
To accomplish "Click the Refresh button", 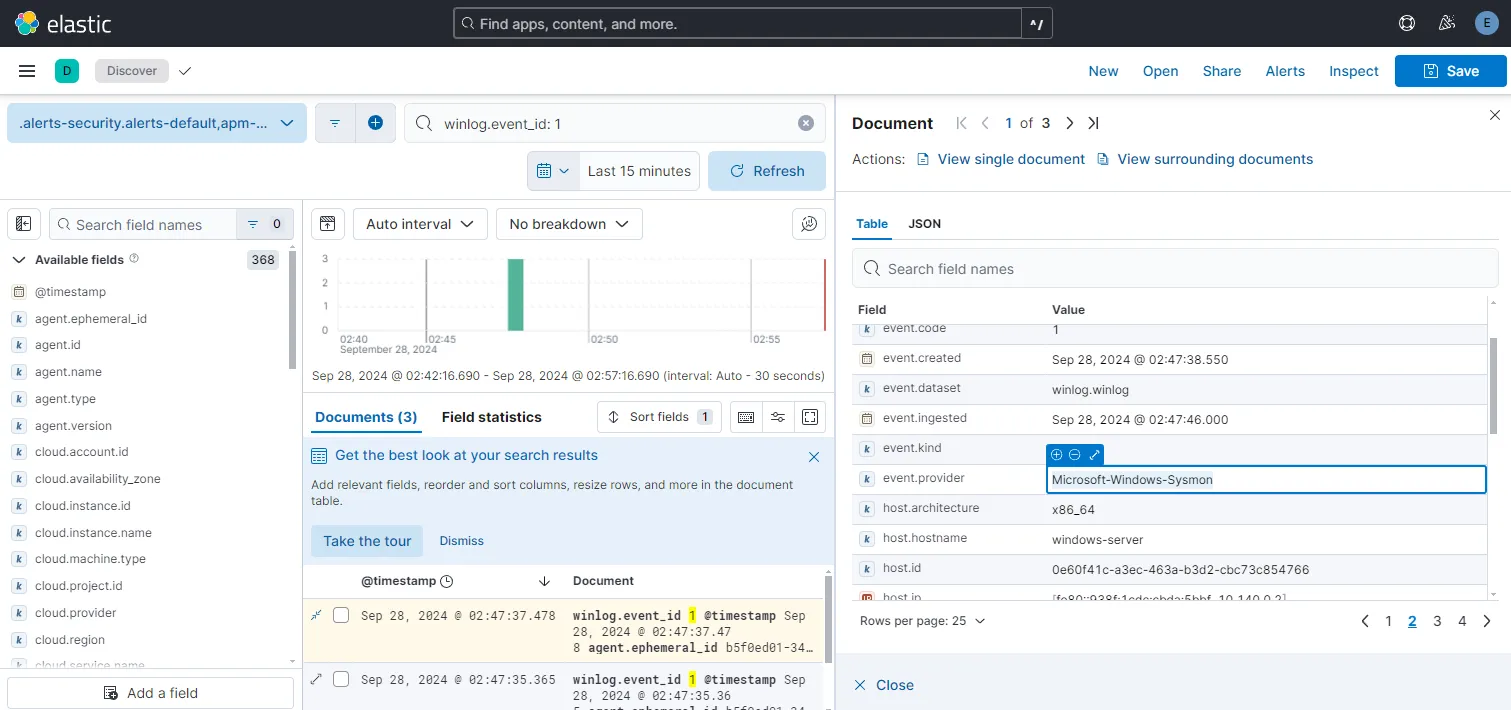I will pos(767,170).
